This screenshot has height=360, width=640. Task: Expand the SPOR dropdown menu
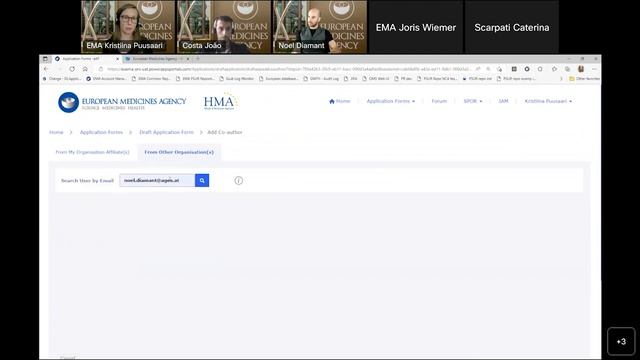pyautogui.click(x=473, y=101)
